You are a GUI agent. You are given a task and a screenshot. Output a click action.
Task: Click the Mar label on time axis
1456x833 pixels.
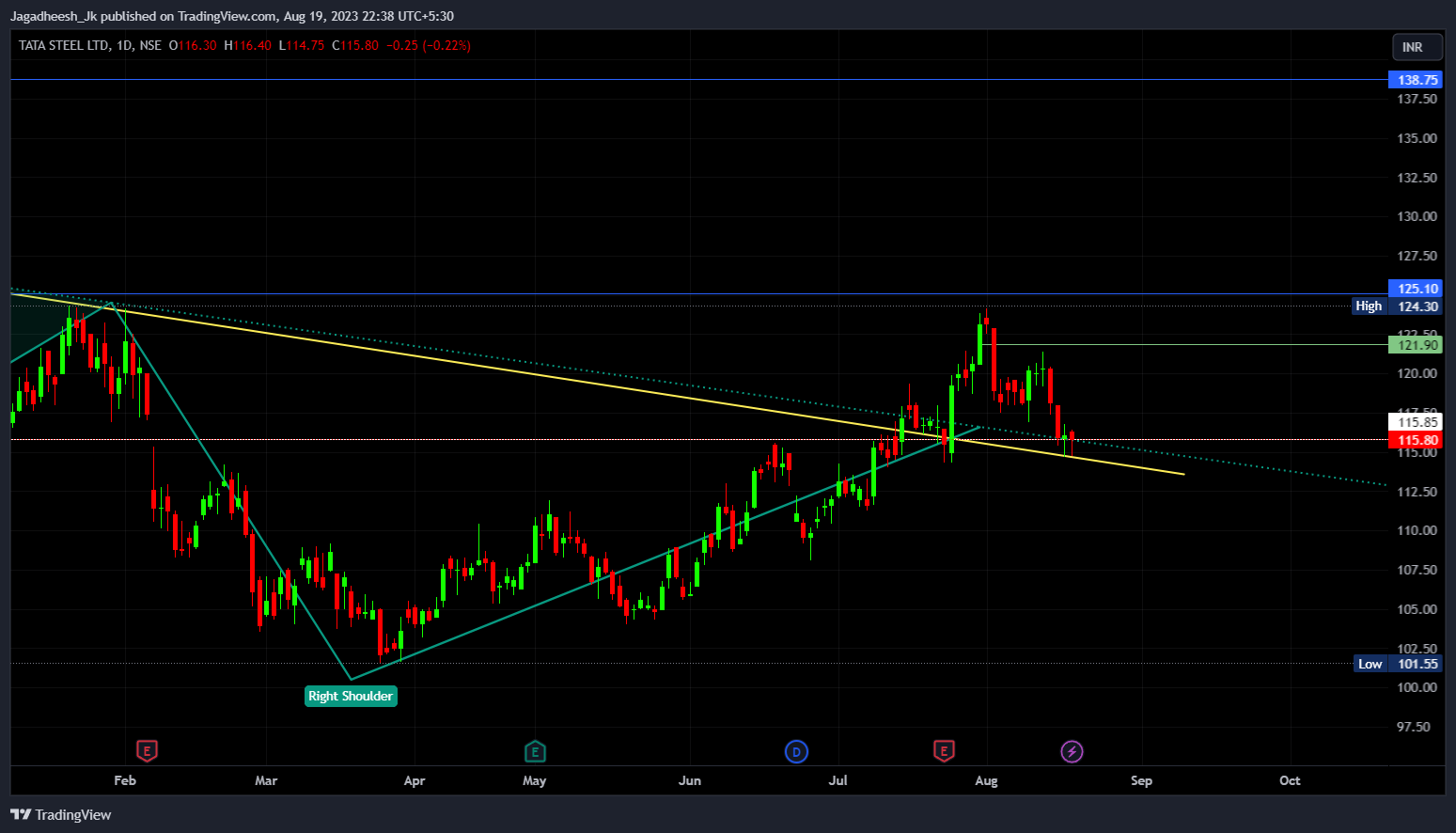click(x=266, y=780)
